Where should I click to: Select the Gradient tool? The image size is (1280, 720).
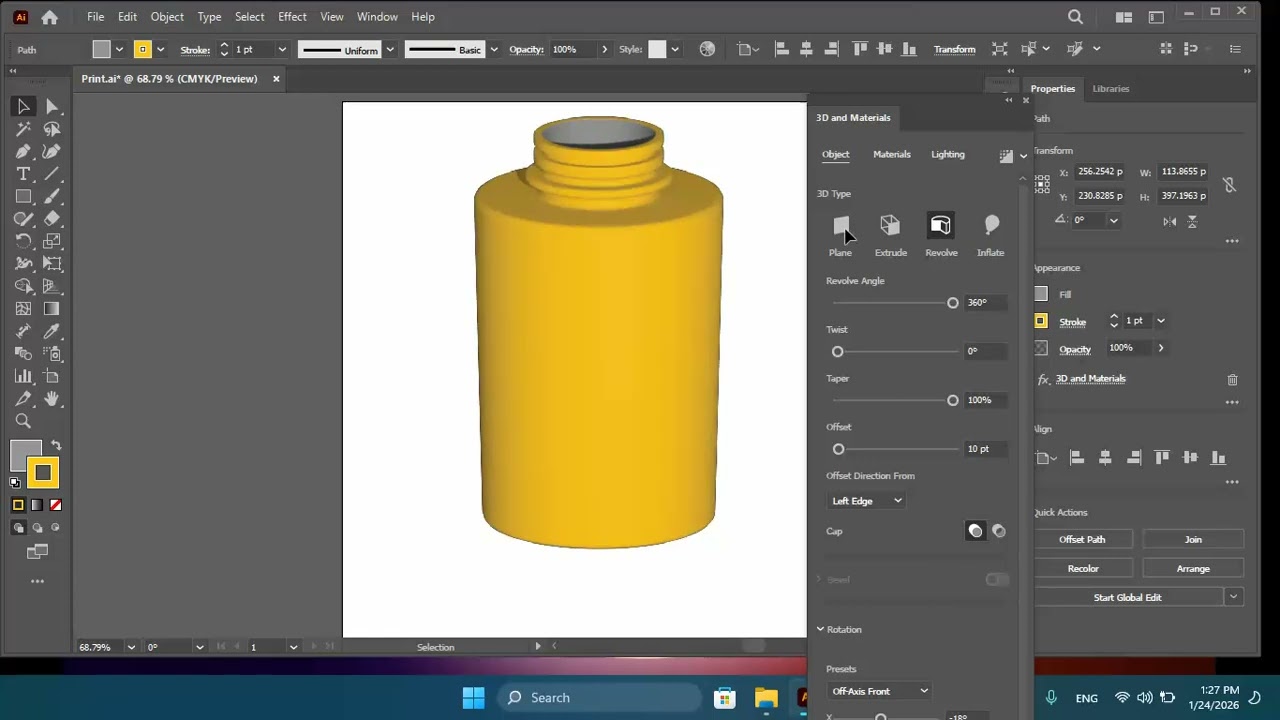coord(52,309)
